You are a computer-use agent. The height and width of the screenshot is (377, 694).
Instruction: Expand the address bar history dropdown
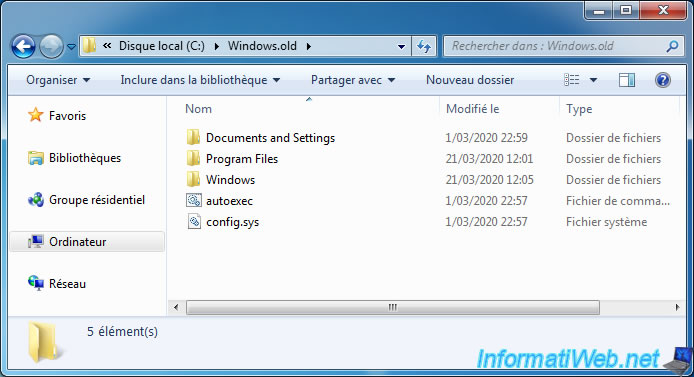(401, 46)
